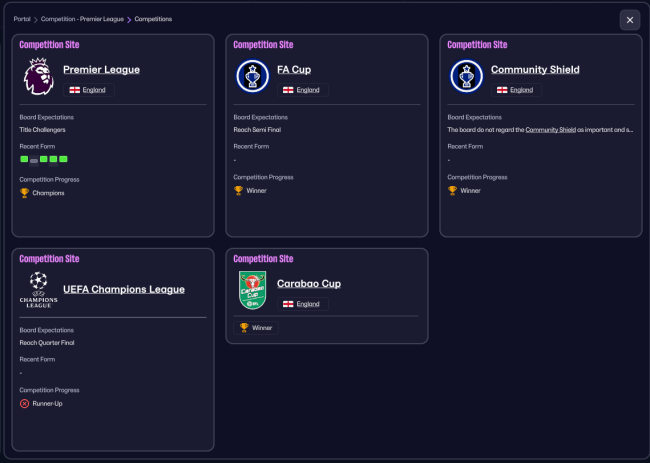Go to Competition - Premier League breadcrumb

[83, 19]
